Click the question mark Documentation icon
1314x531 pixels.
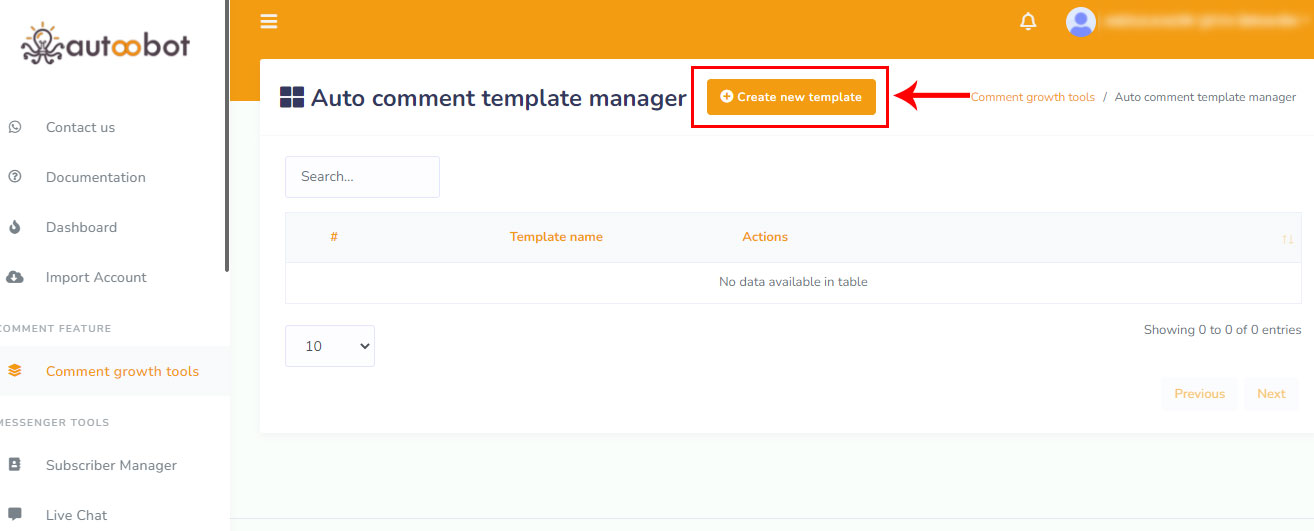coord(15,177)
